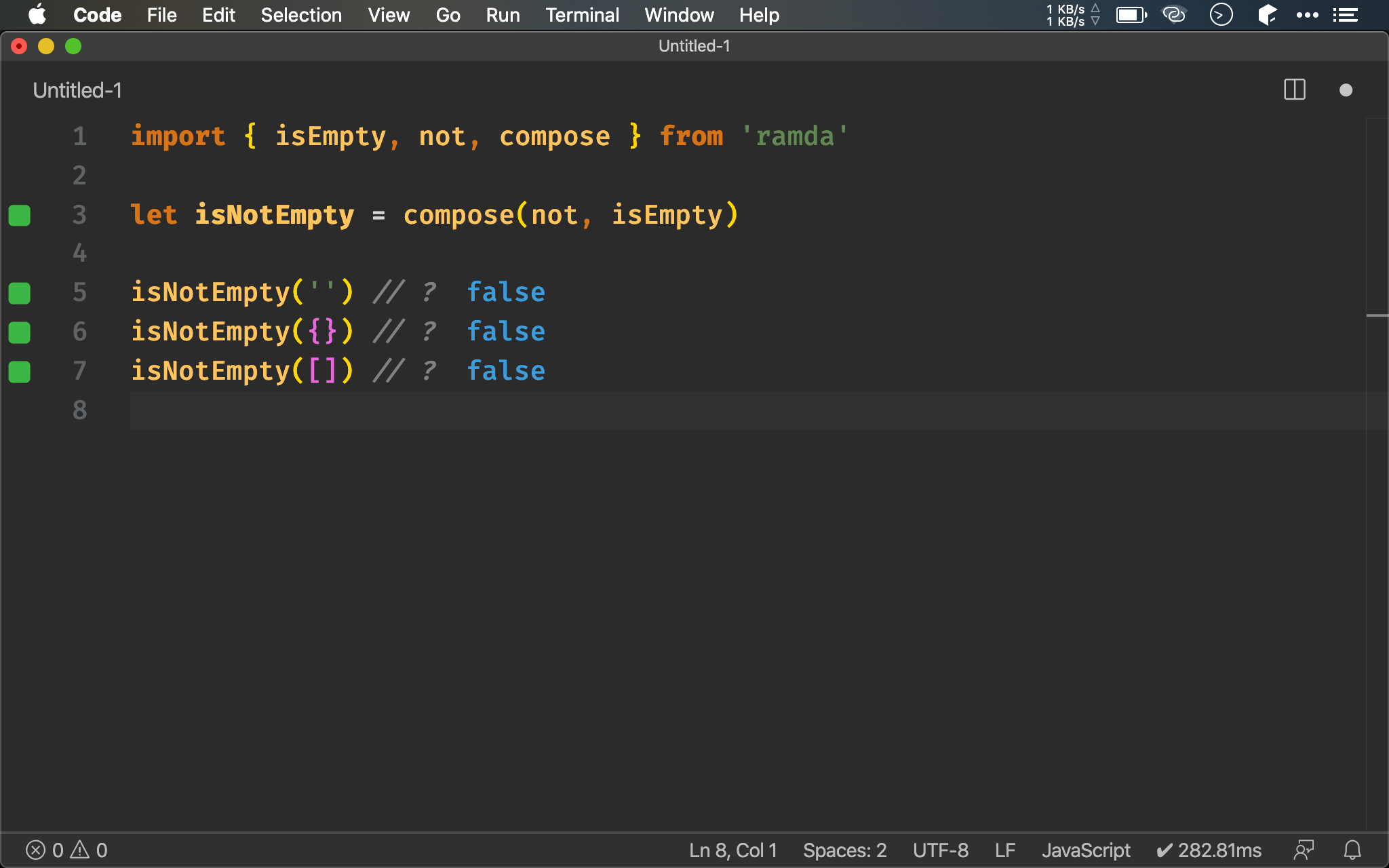Viewport: 1389px width, 868px height.
Task: Click 'compose' call on line 3
Action: 458,215
